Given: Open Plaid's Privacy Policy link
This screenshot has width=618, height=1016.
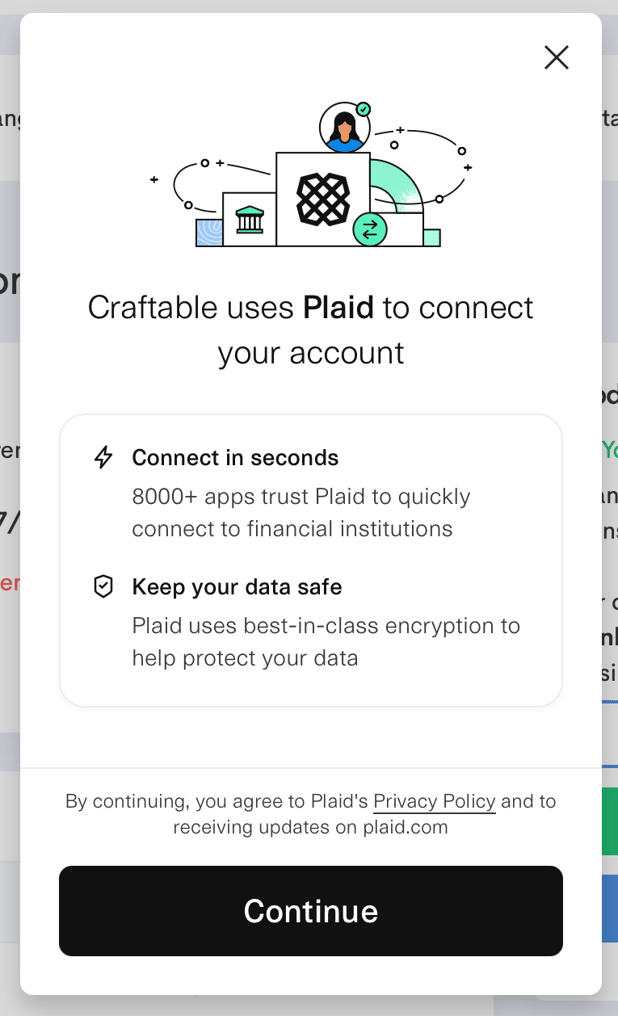Looking at the screenshot, I should [x=434, y=801].
